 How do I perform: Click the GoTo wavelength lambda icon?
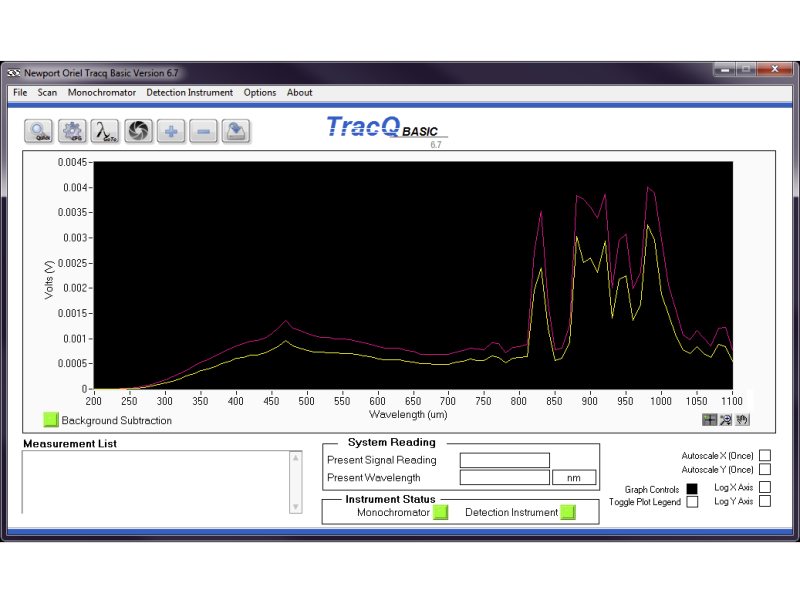click(x=105, y=131)
